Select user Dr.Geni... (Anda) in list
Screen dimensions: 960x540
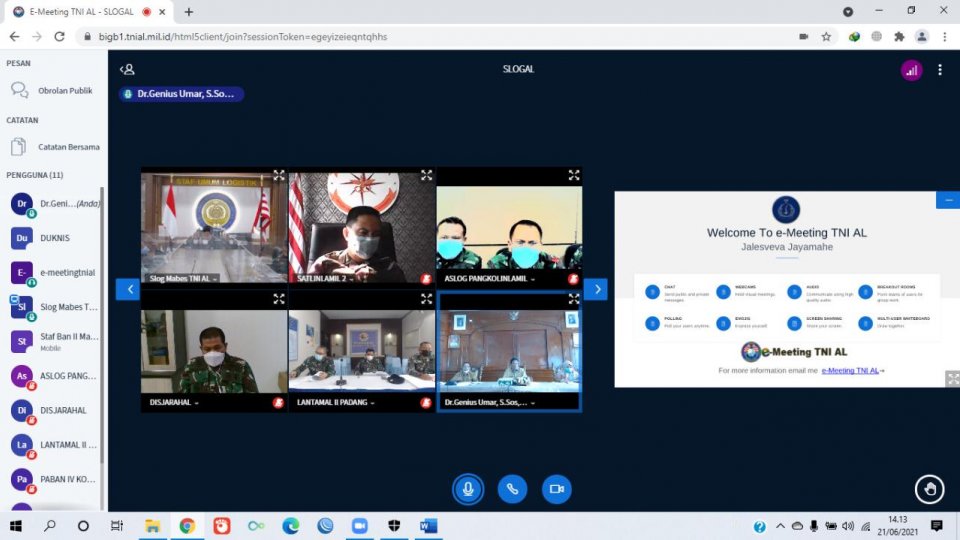[x=53, y=204]
